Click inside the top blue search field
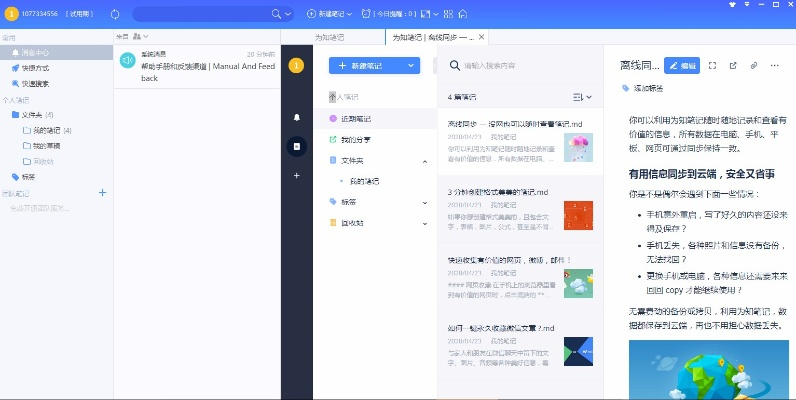The width and height of the screenshot is (796, 400). coord(203,14)
